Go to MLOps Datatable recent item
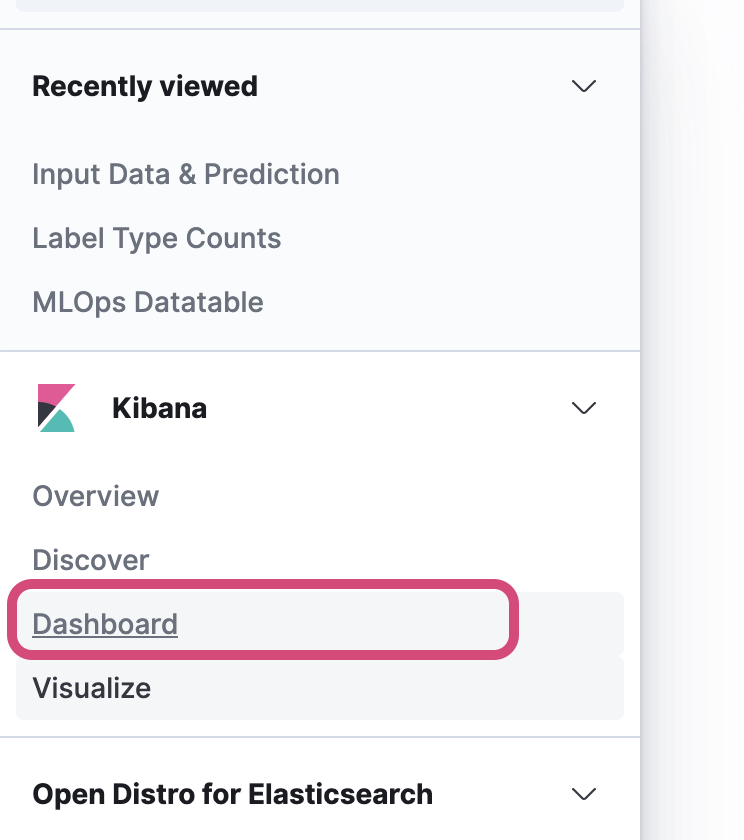 coord(148,302)
